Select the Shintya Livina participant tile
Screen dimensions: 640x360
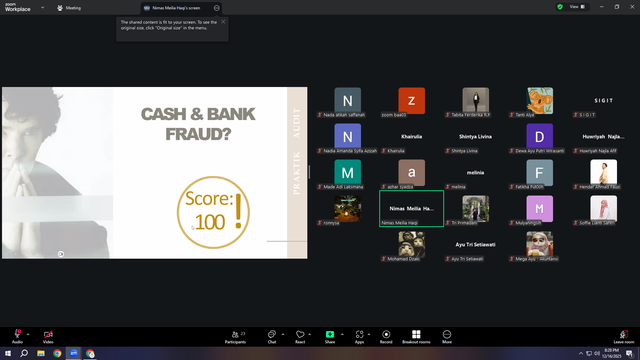pyautogui.click(x=476, y=138)
